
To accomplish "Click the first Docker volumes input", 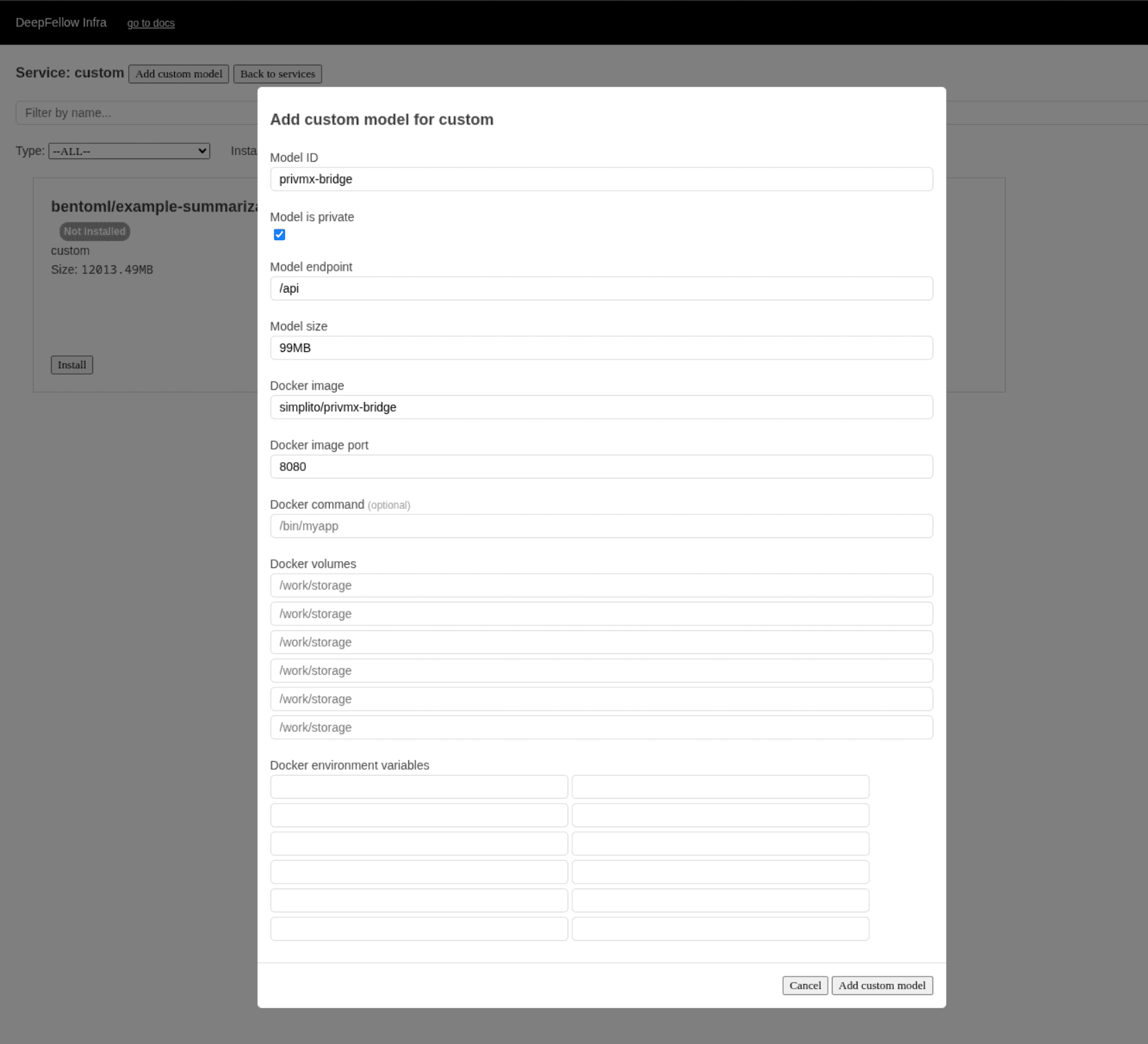I will tap(601, 585).
